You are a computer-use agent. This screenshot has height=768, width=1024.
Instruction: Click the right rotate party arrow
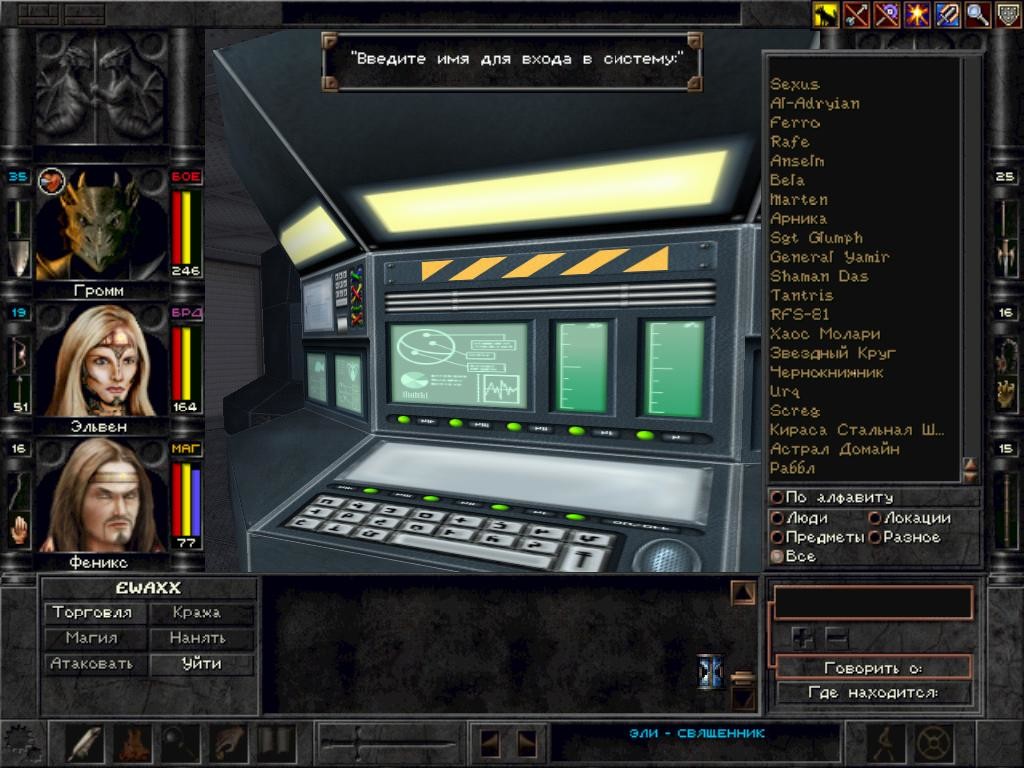[526, 743]
